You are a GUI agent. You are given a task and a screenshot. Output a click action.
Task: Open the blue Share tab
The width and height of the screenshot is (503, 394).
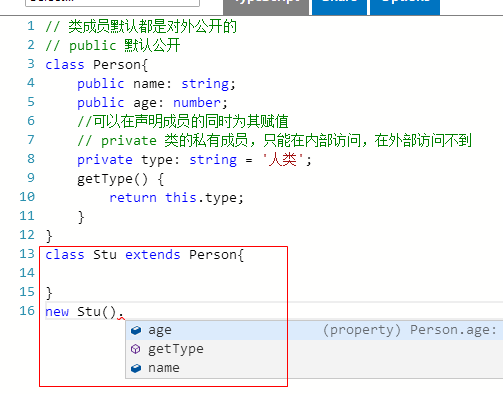coord(339,7)
